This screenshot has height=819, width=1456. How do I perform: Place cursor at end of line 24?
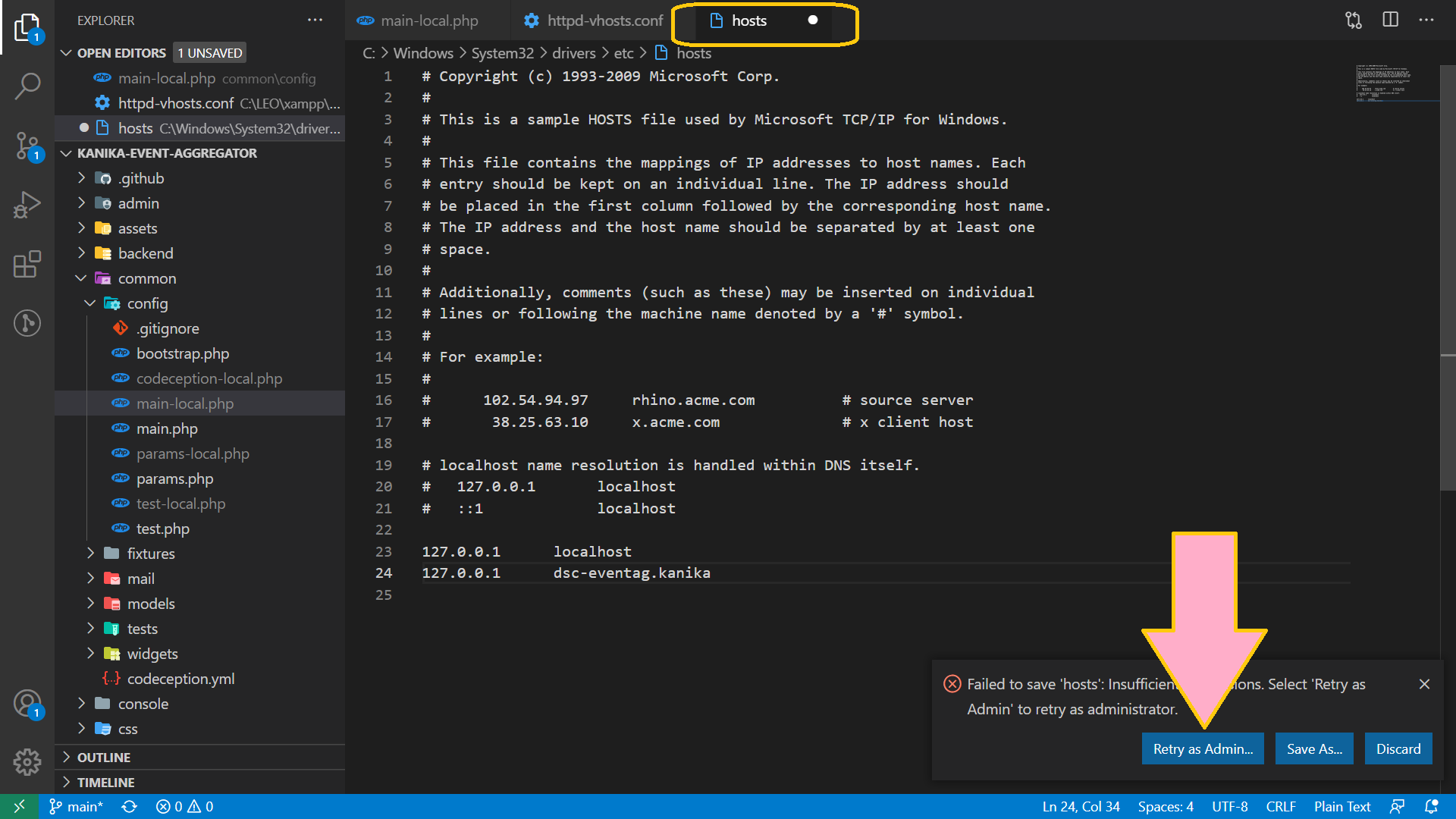point(711,573)
